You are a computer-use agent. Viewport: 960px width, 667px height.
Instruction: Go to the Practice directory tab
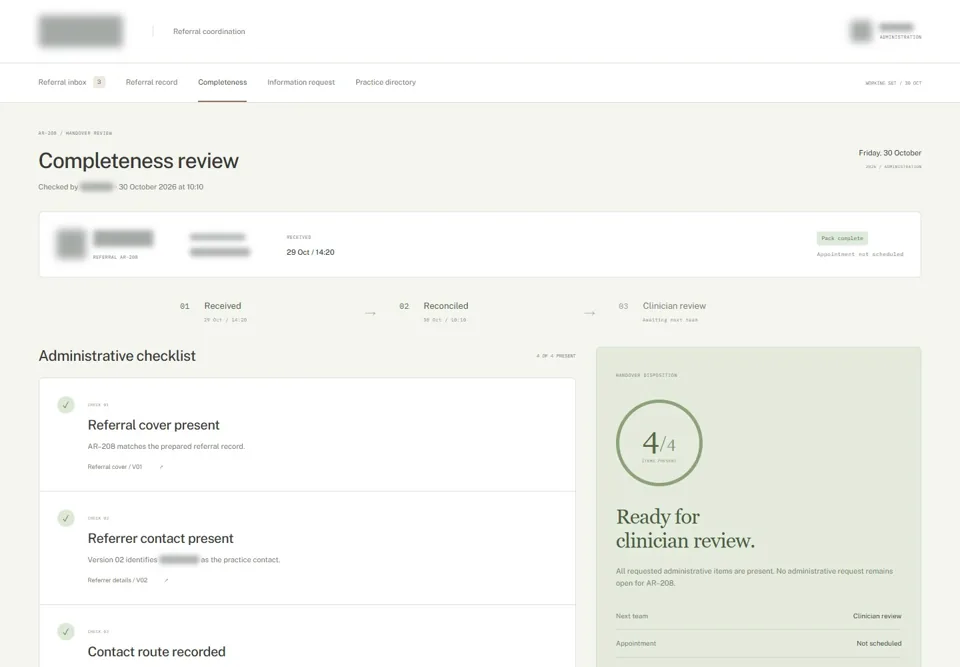coord(385,82)
